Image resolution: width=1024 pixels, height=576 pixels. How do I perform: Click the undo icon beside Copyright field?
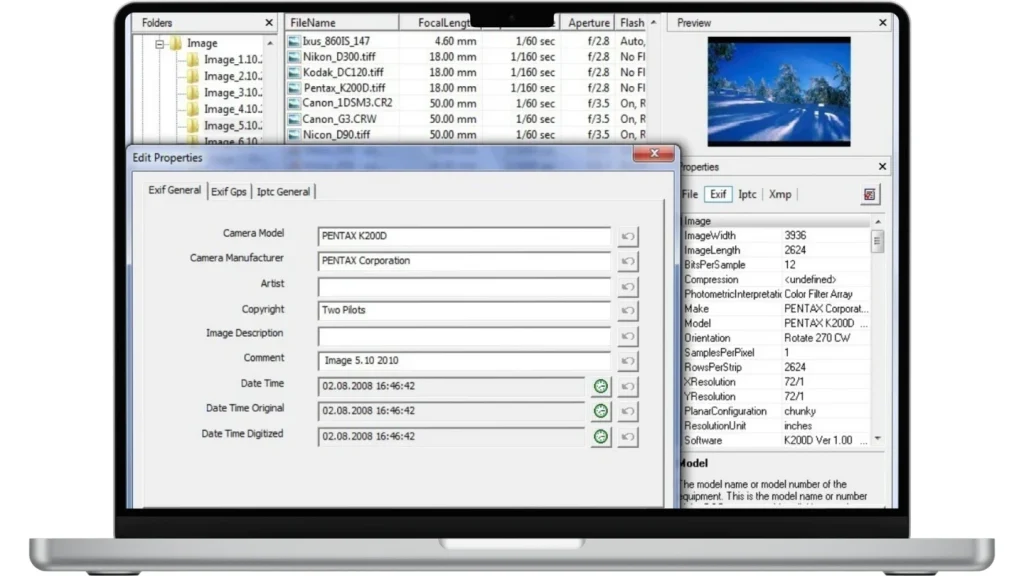point(628,311)
